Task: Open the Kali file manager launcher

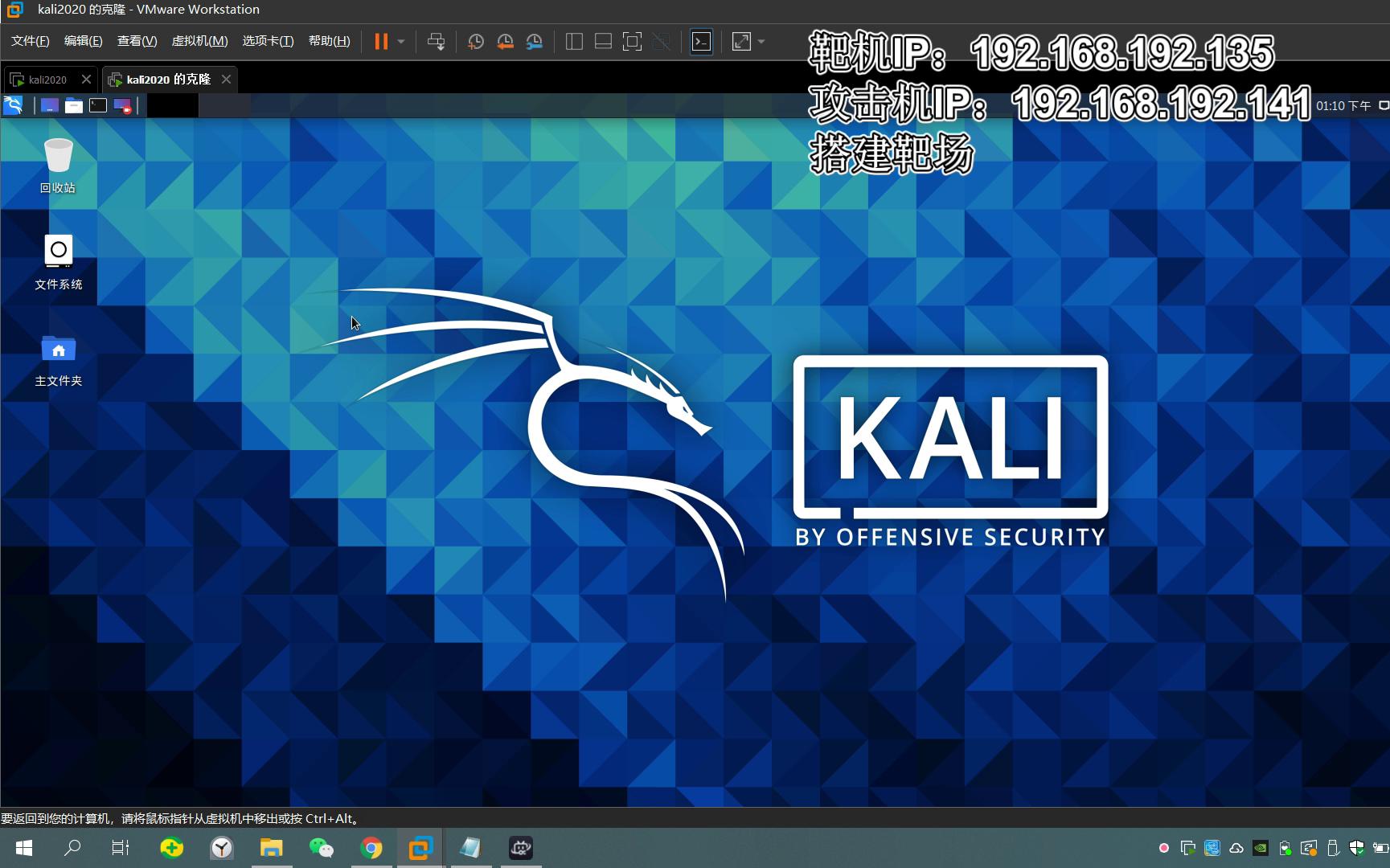Action: (73, 105)
